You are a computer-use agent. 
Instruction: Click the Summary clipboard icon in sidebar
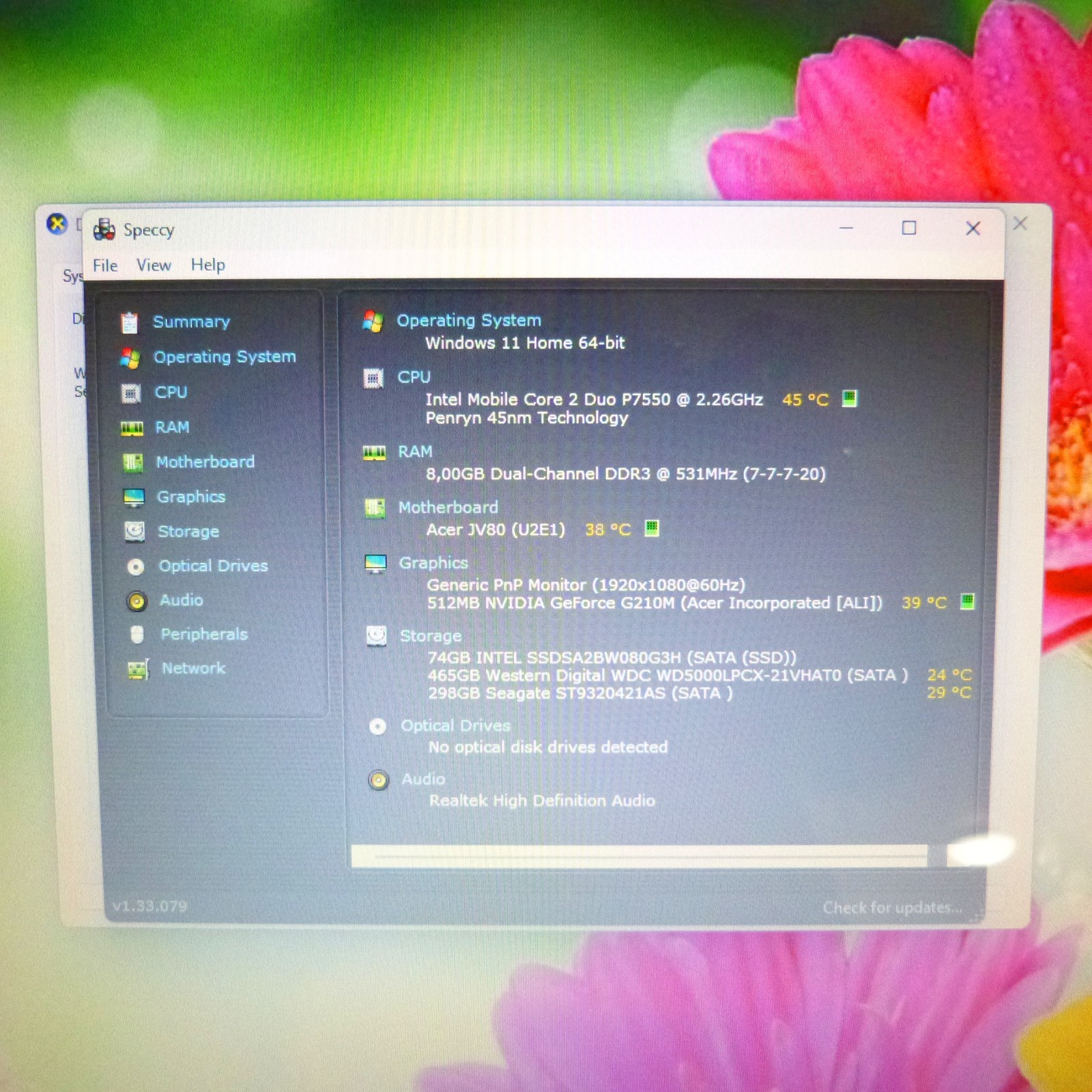(129, 322)
